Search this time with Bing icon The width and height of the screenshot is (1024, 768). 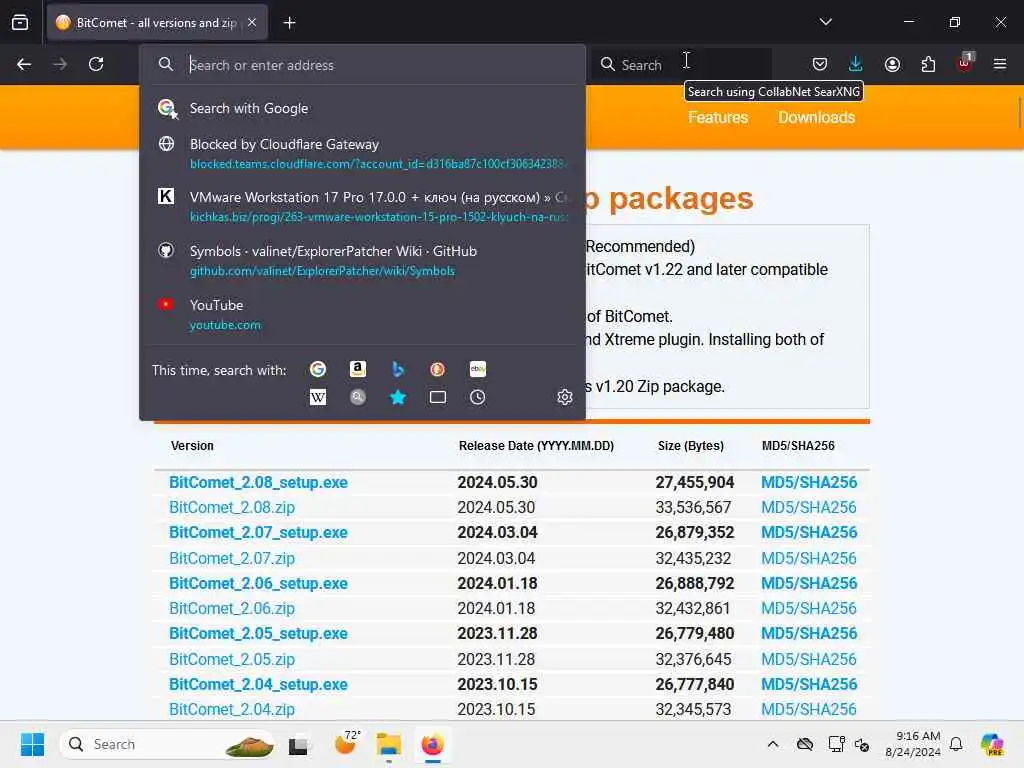398,369
